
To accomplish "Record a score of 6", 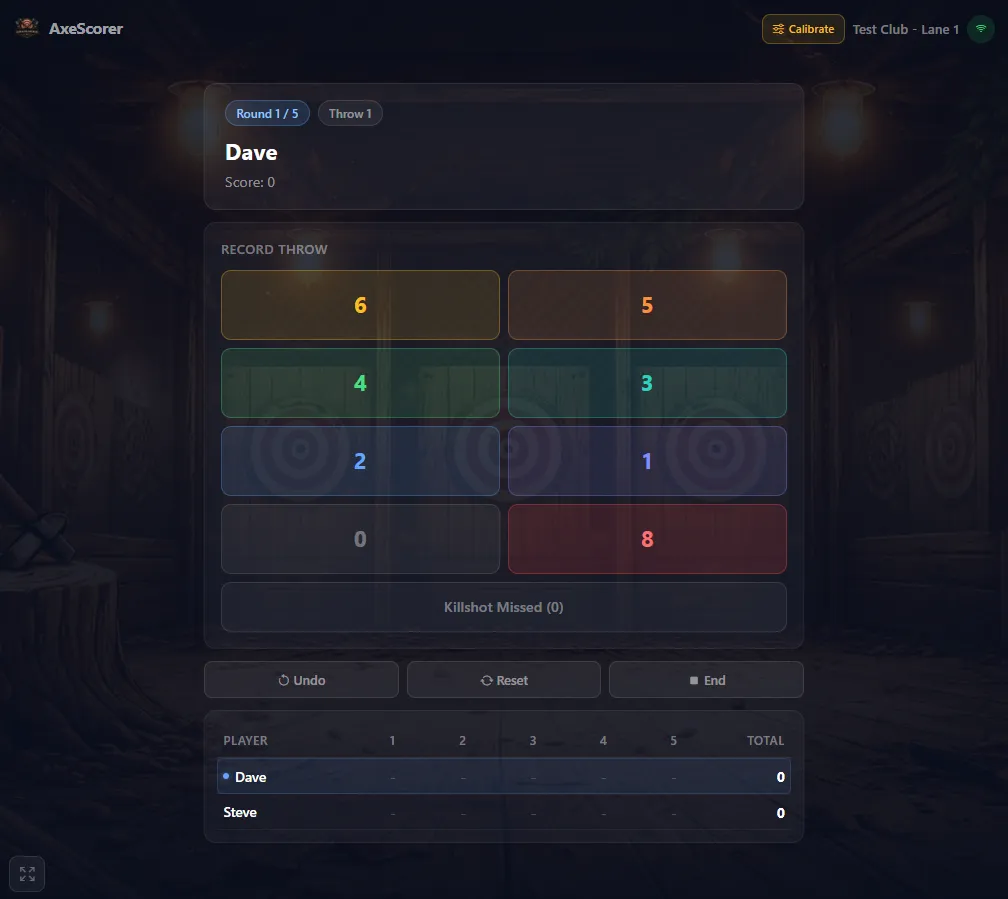I will 360,305.
